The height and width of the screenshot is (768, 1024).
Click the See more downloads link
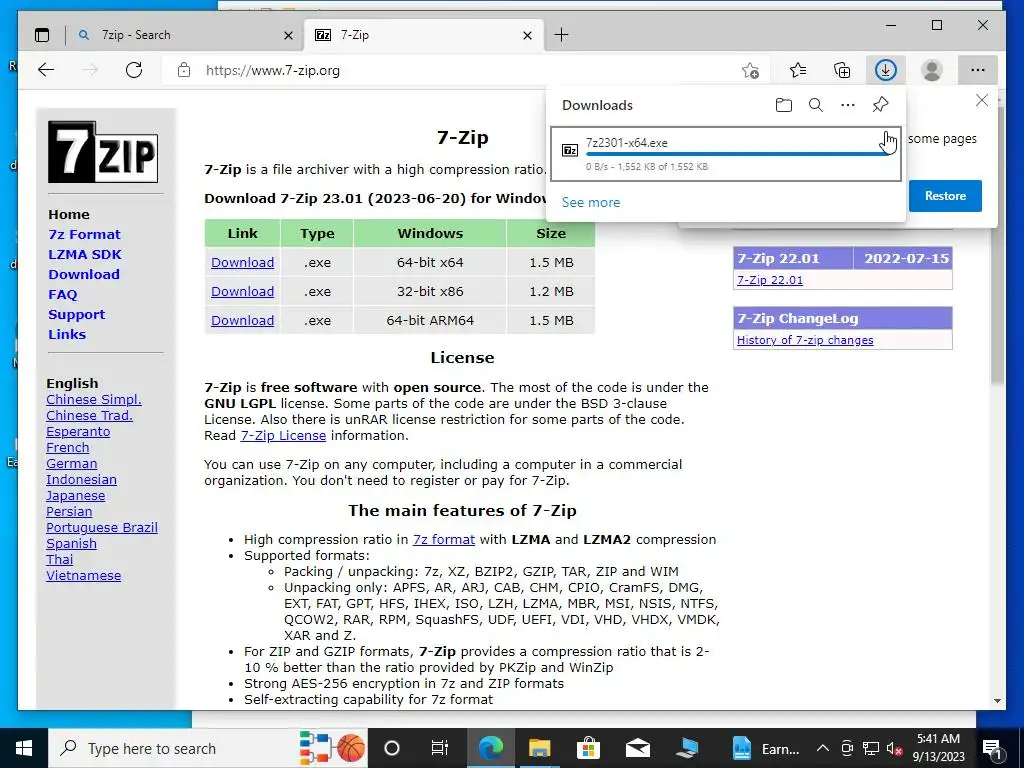(x=590, y=202)
